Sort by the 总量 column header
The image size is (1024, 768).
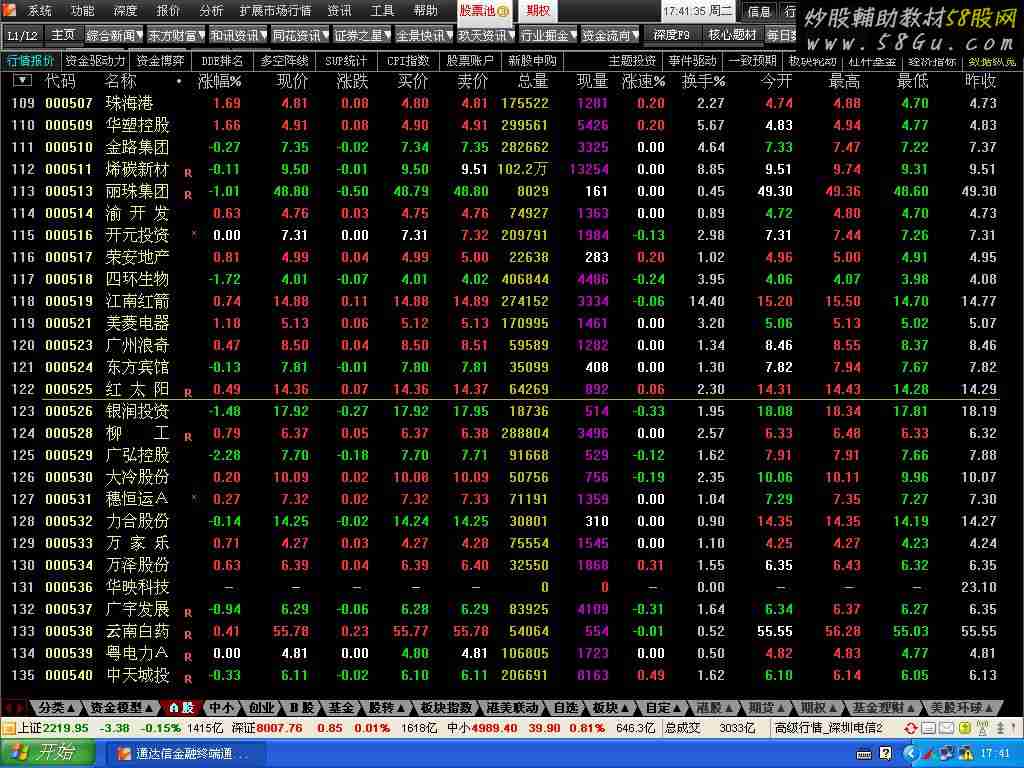533,81
